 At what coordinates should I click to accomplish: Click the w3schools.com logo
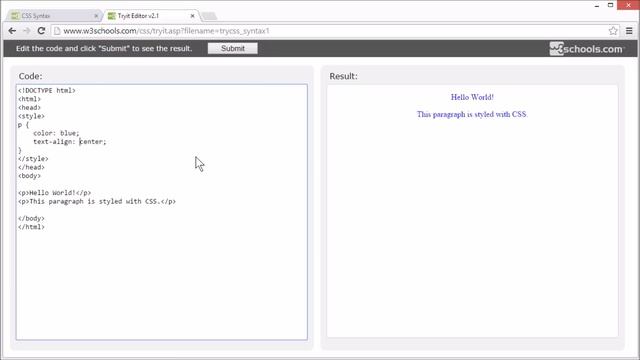tap(587, 49)
